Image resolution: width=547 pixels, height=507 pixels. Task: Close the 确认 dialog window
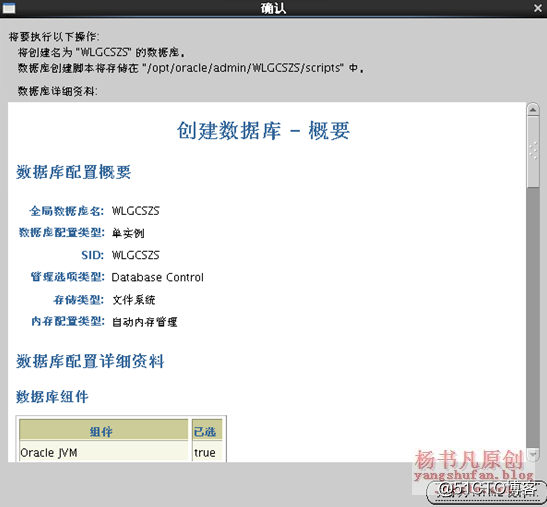click(x=538, y=8)
